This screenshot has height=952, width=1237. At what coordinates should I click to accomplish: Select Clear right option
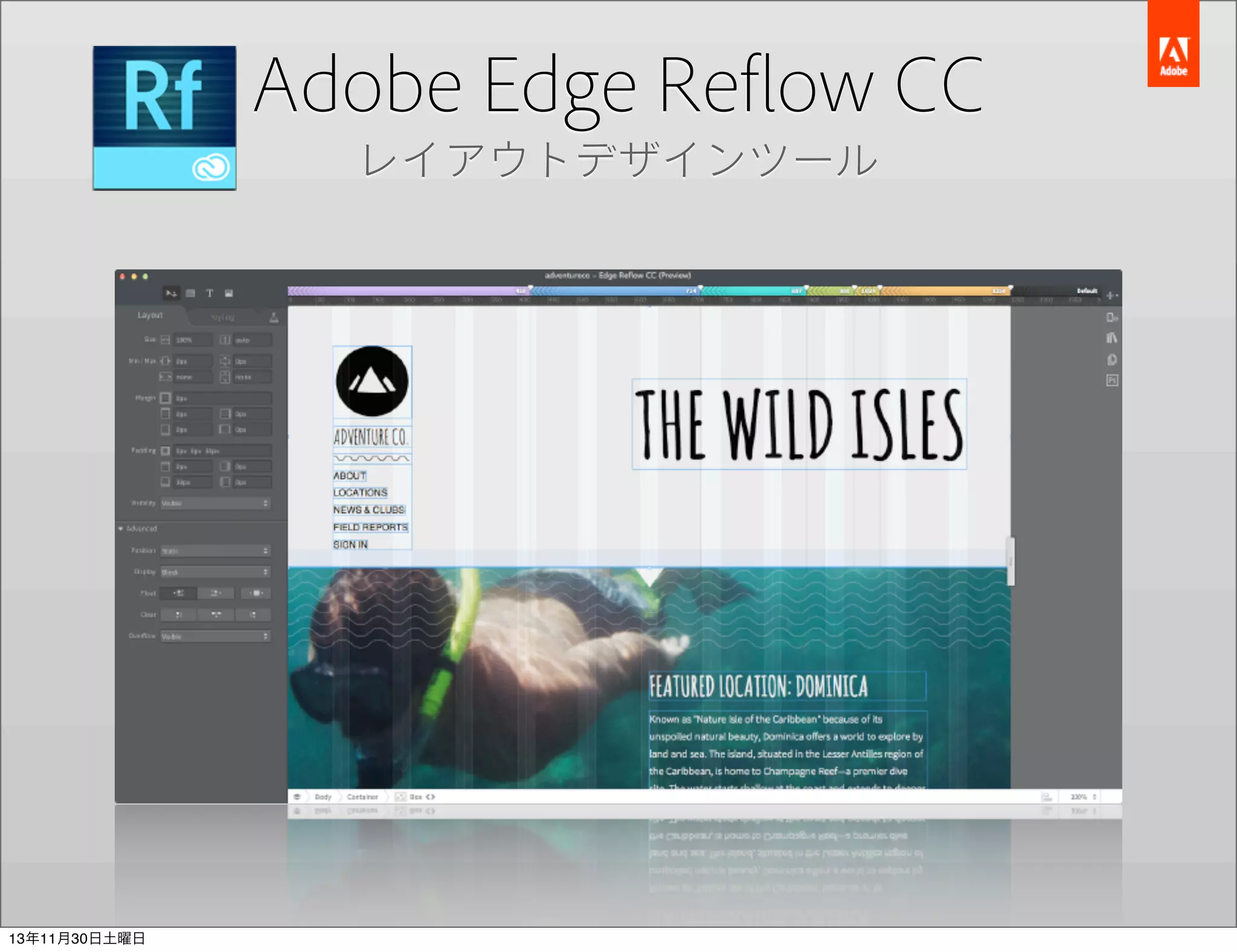(253, 614)
